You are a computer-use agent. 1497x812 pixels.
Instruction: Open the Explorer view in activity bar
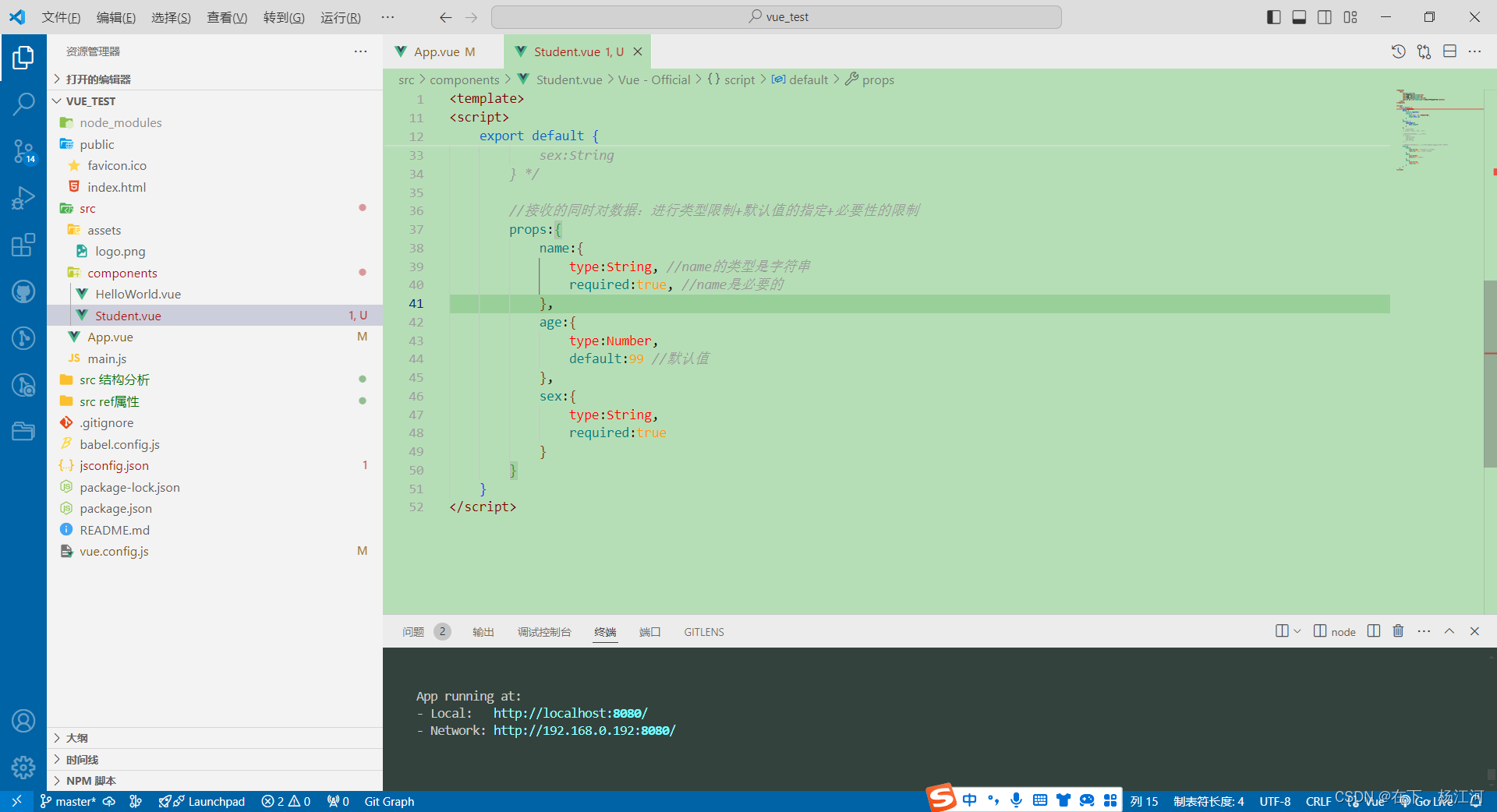click(x=23, y=58)
